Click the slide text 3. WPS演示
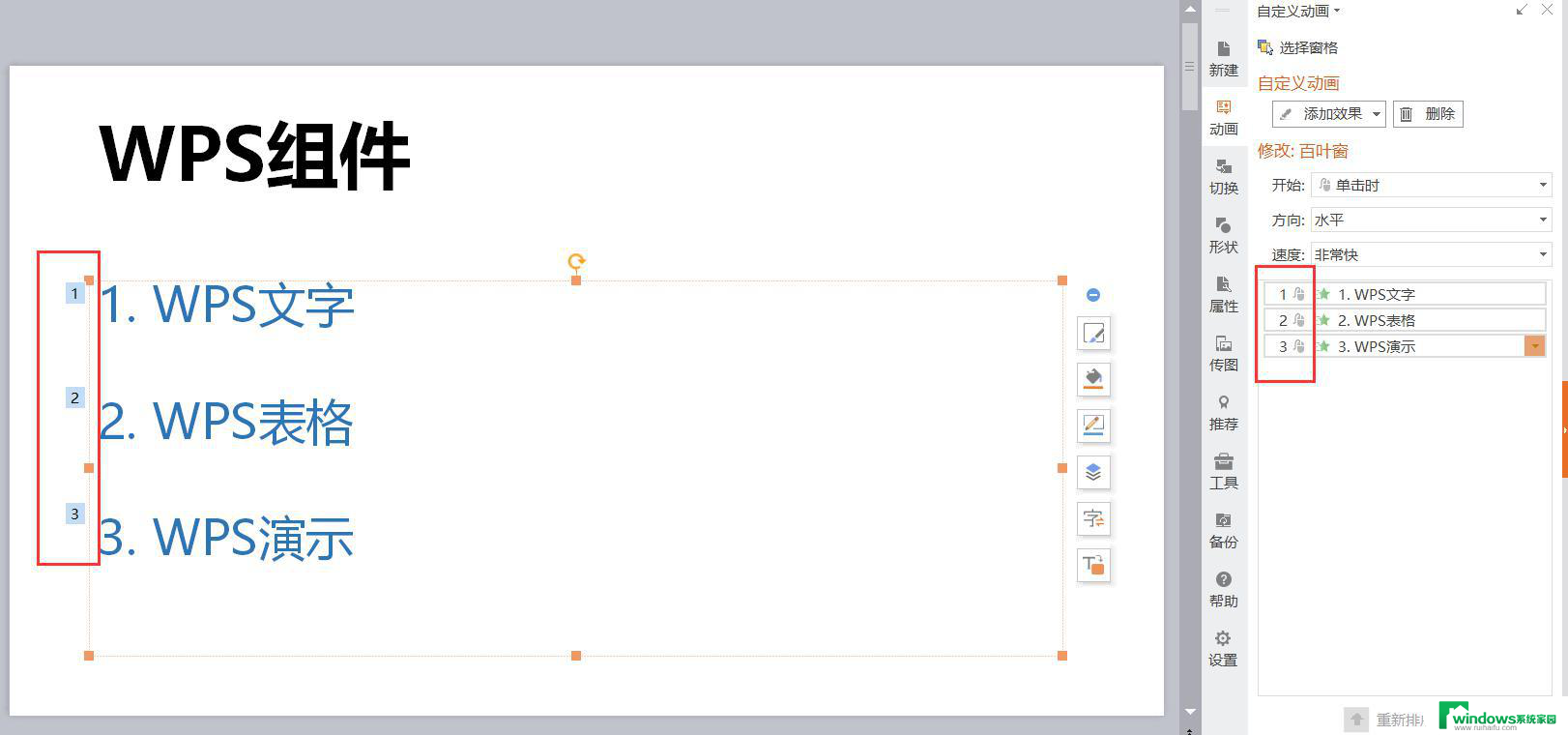The width and height of the screenshot is (1568, 735). (226, 538)
